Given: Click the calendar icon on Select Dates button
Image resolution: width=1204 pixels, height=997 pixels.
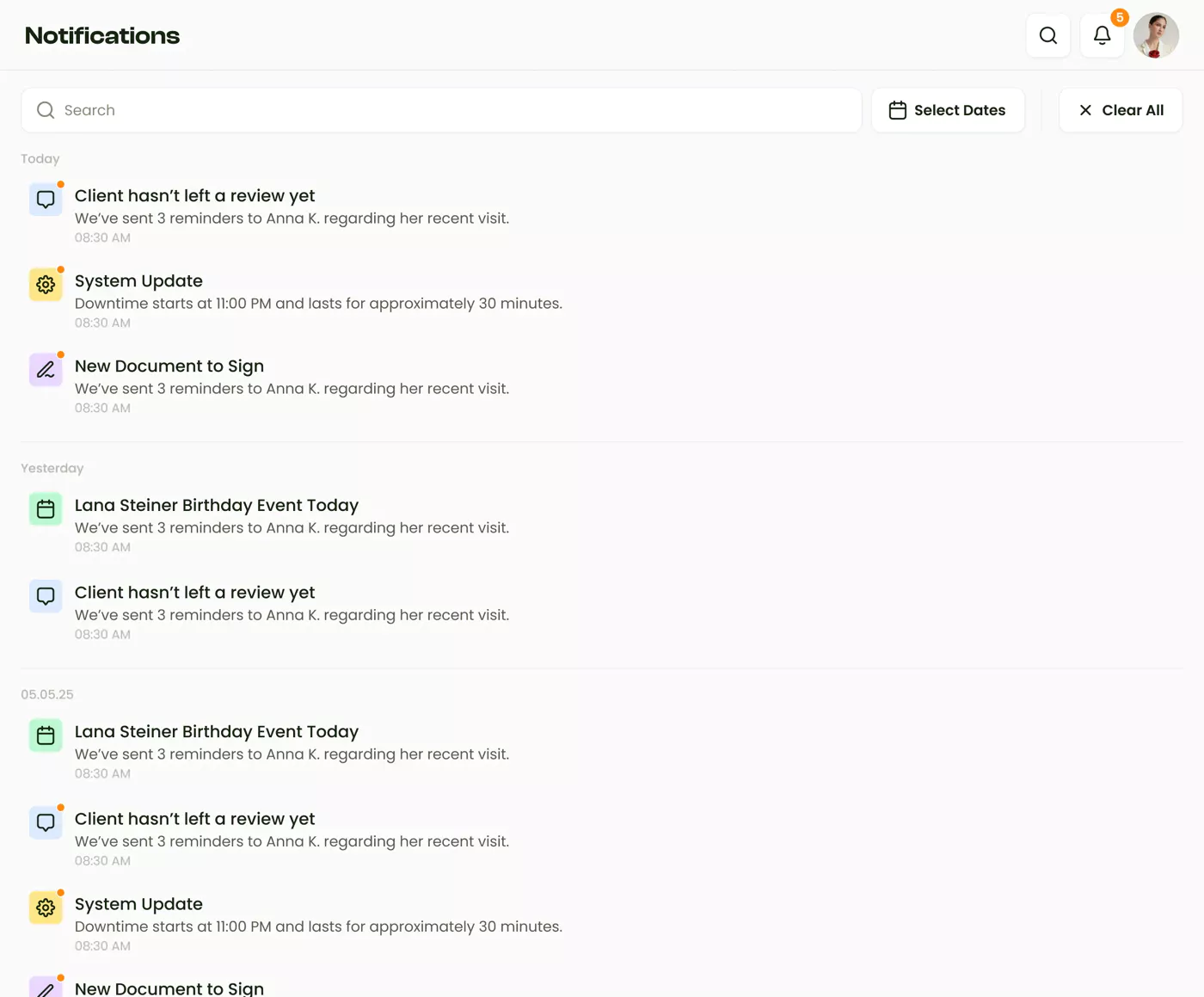Looking at the screenshot, I should [x=899, y=110].
